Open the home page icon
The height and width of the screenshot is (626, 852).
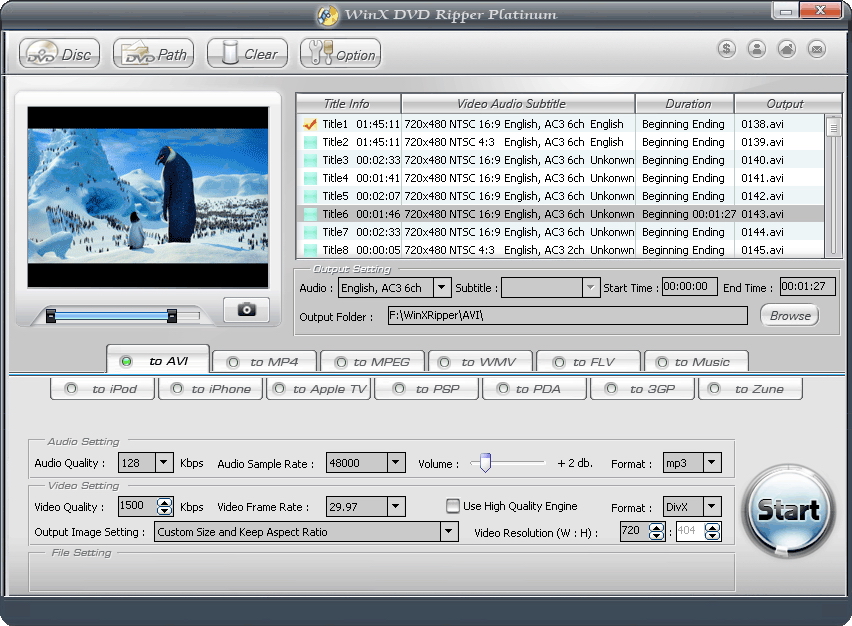coord(787,49)
